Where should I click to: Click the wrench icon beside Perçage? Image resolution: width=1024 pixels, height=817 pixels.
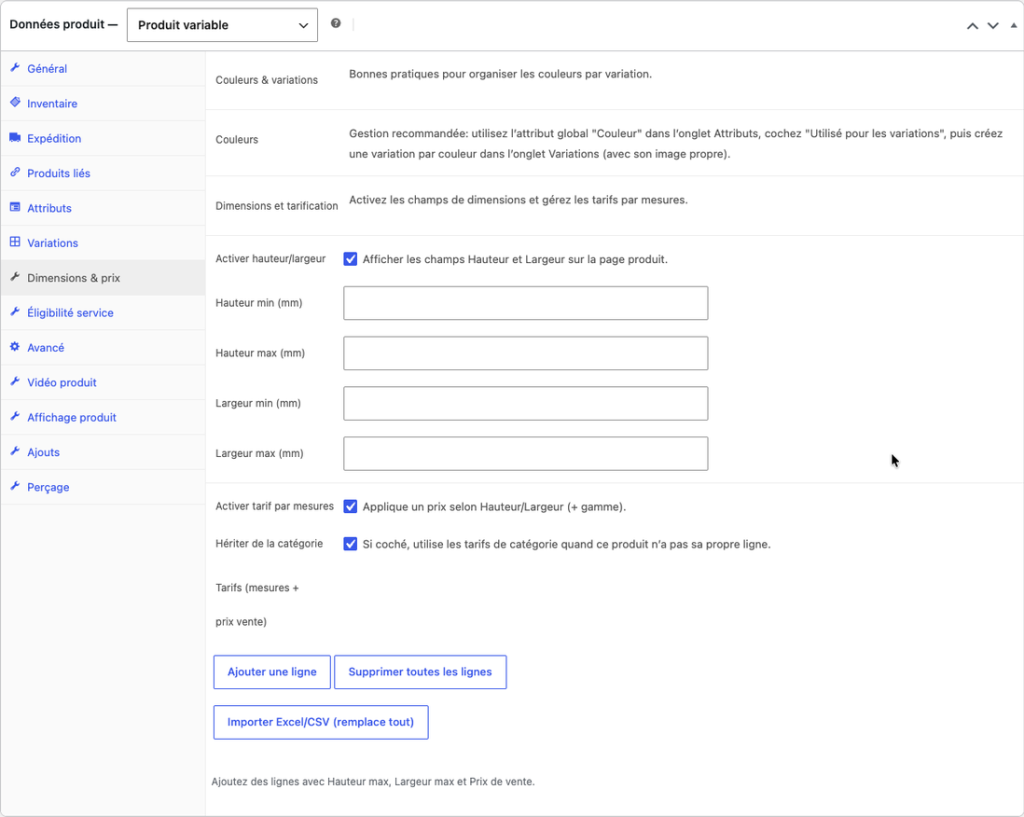click(15, 486)
